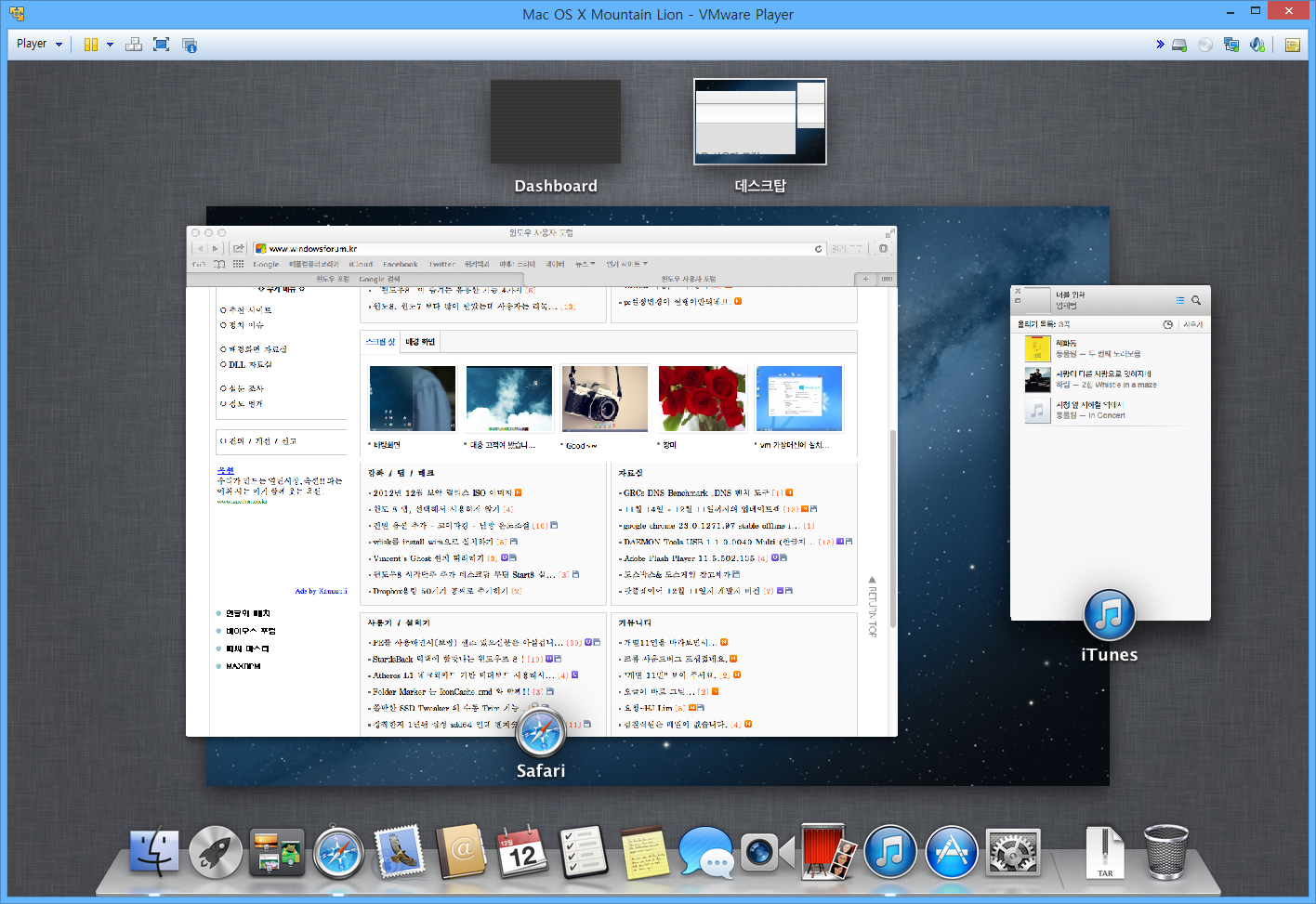Open Launchpad rocket icon in Dock
Viewport: 1316px width, 904px height.
(x=216, y=851)
